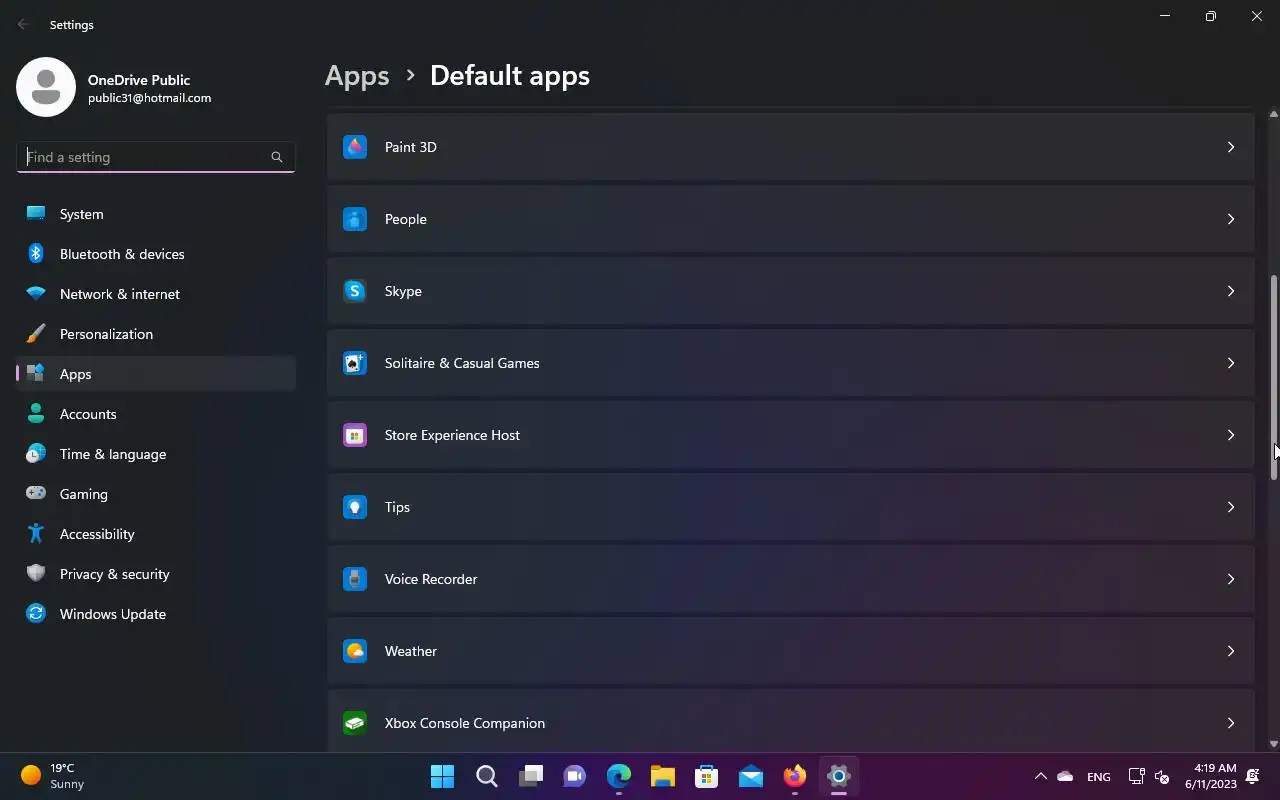This screenshot has width=1280, height=800.
Task: Select Apps in the sidebar
Action: click(156, 374)
